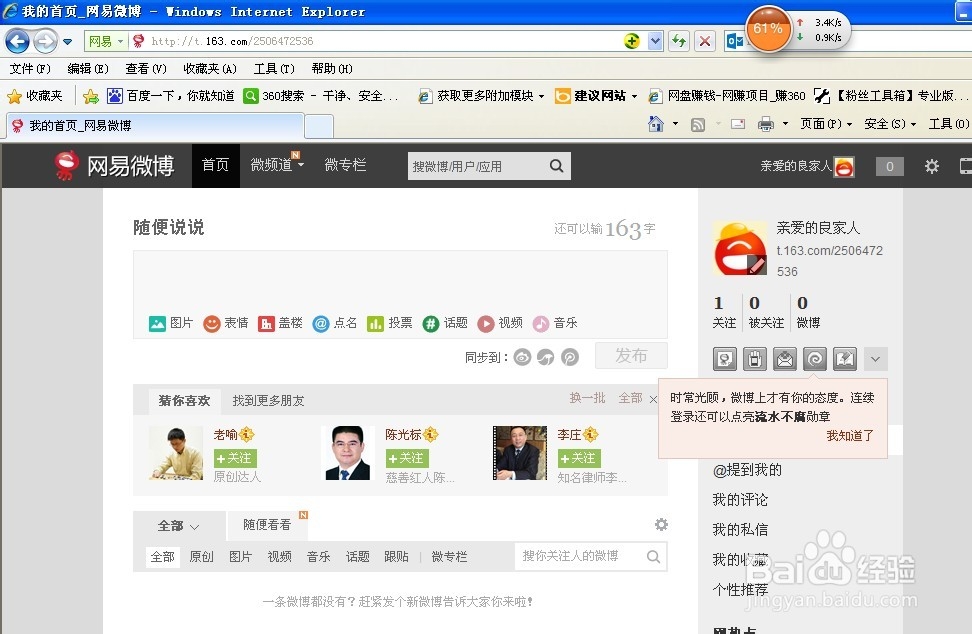The image size is (972, 634).
Task: Click the feed settings gear icon
Action: pyautogui.click(x=661, y=525)
